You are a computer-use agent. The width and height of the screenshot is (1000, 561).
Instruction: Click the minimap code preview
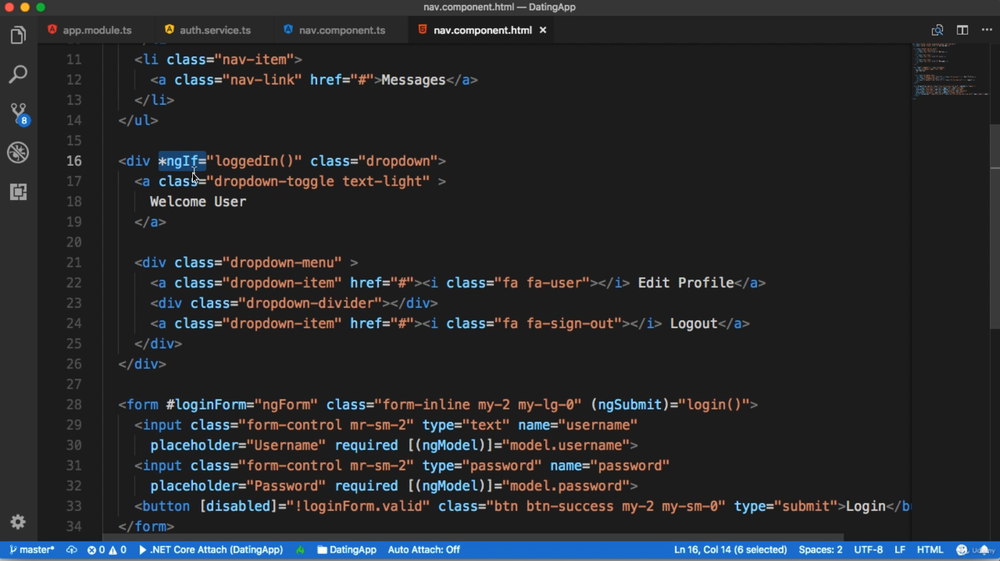coord(950,70)
